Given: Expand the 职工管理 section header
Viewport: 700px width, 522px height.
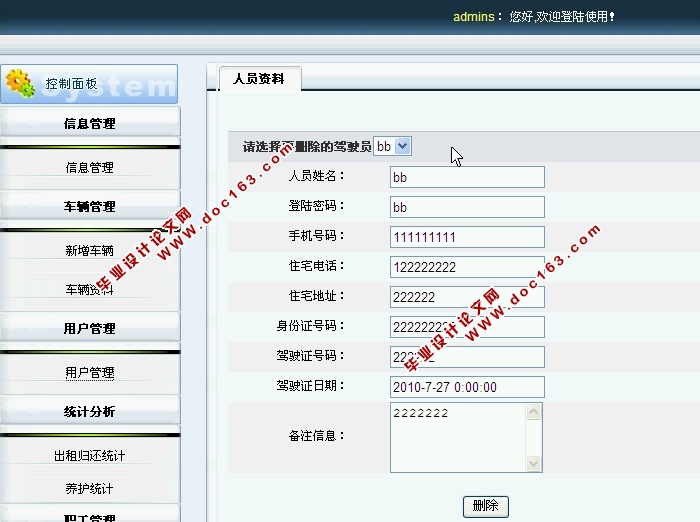Looking at the screenshot, I should (x=90, y=516).
